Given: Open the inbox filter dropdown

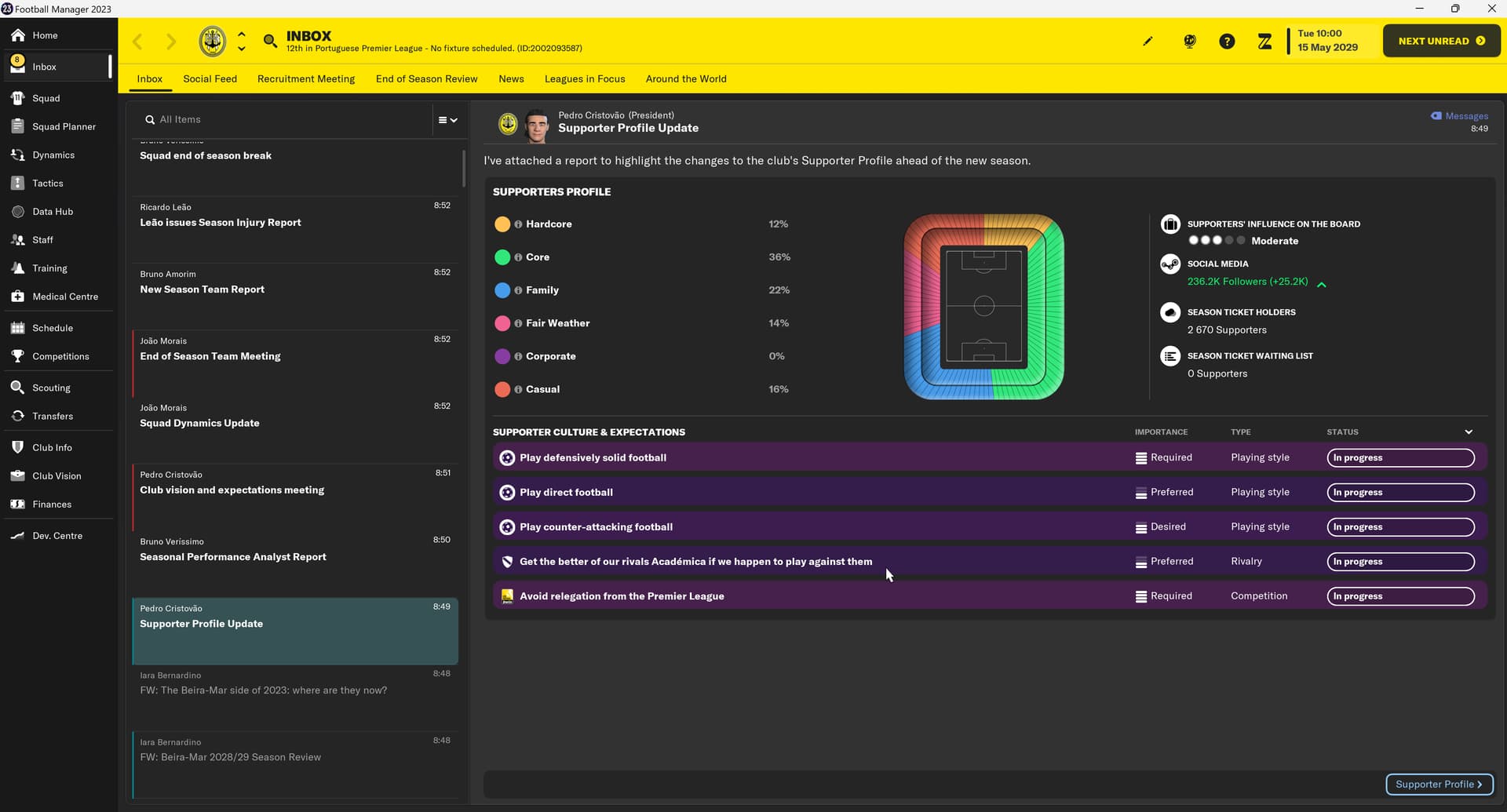Looking at the screenshot, I should [x=447, y=120].
